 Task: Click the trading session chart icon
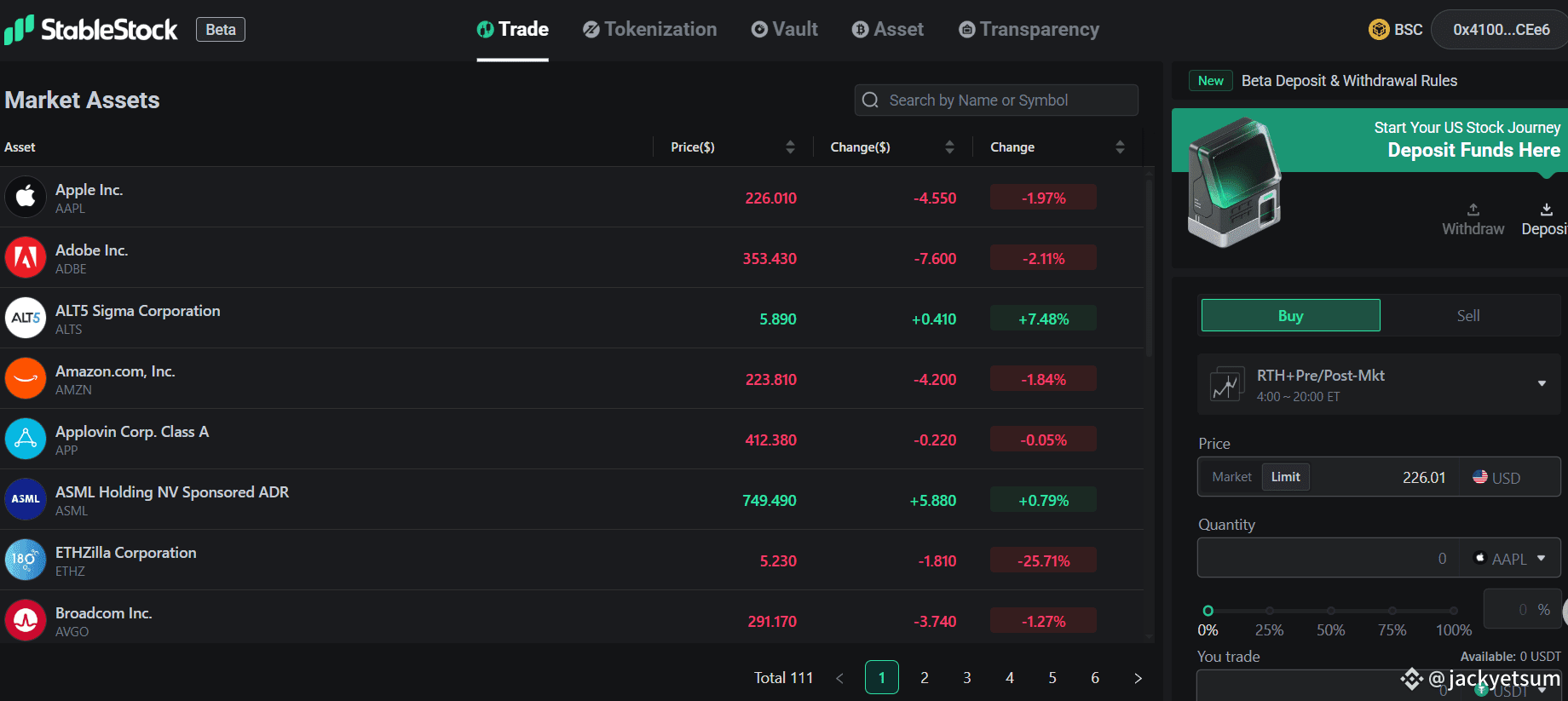(1226, 385)
